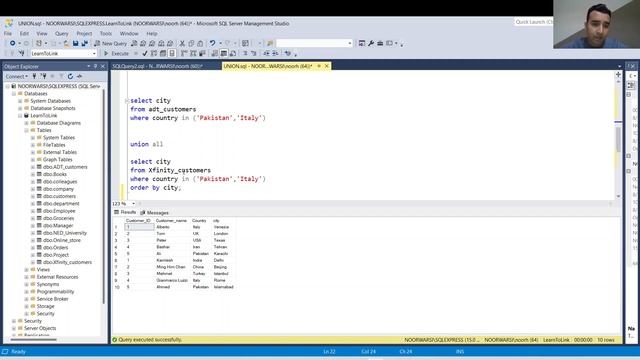
Task: Click Disconnect icon in Object Explorer
Action: [x=44, y=76]
